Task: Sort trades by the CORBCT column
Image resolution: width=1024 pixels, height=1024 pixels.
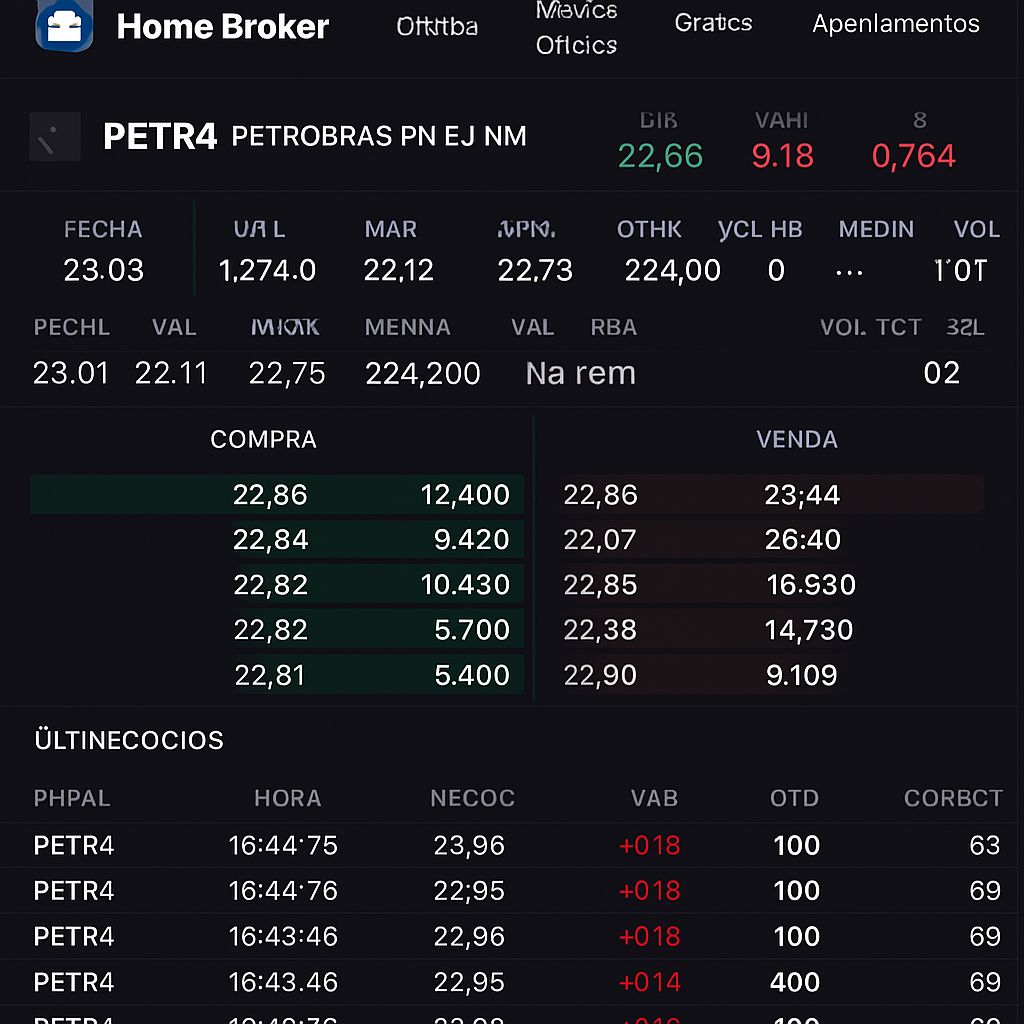Action: pyautogui.click(x=952, y=798)
